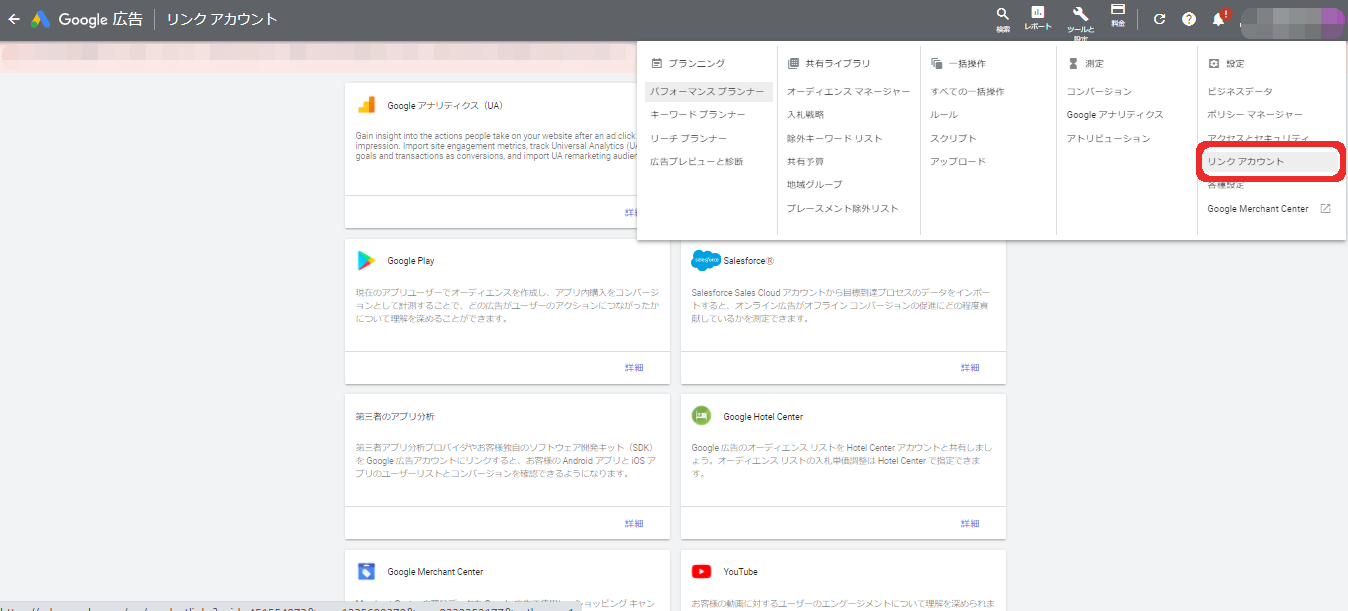
Task: Click the Google Play card title
Action: 411,260
